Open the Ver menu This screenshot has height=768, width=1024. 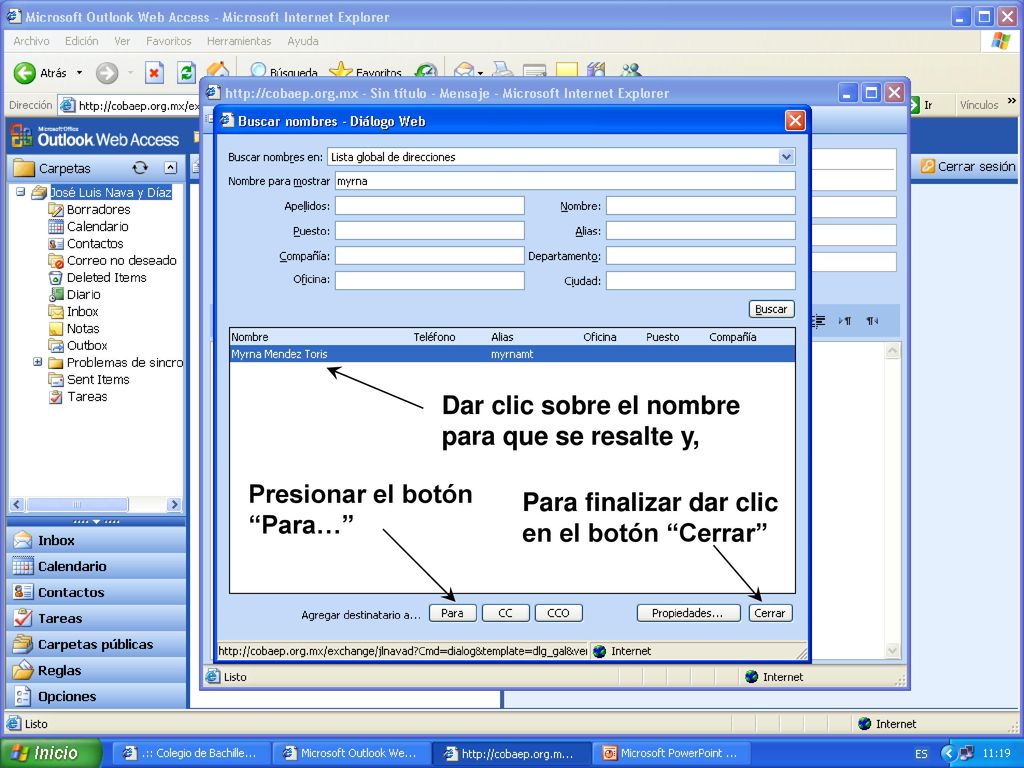(122, 41)
